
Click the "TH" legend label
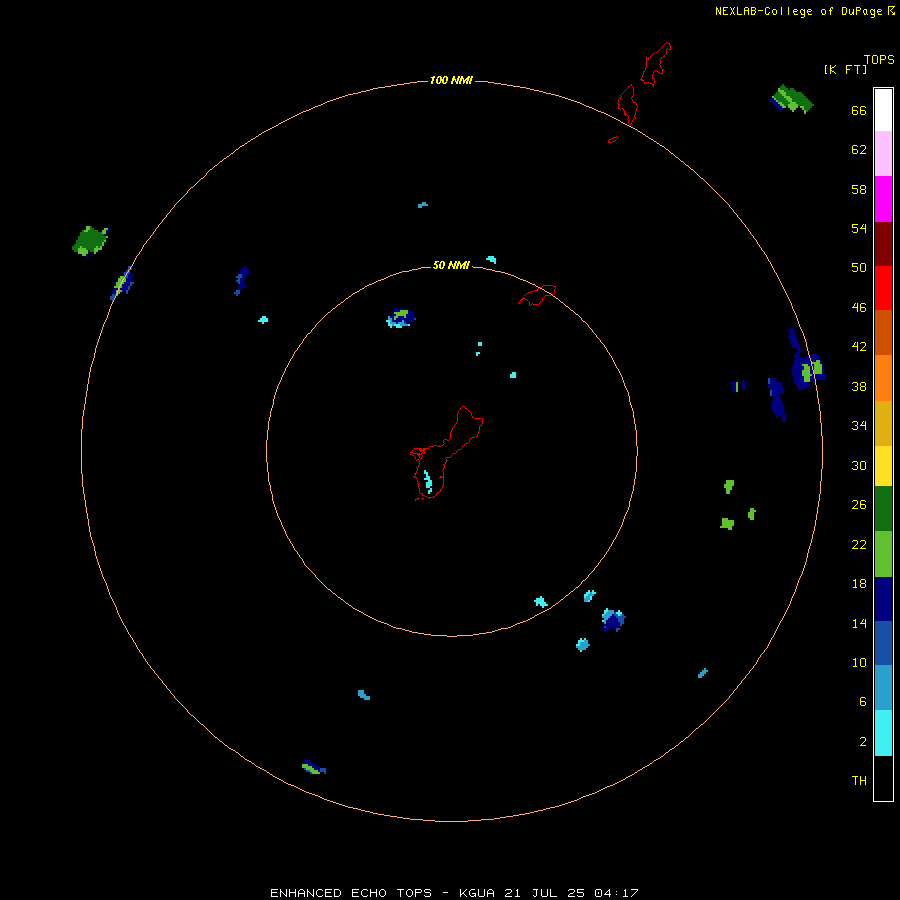coord(859,781)
